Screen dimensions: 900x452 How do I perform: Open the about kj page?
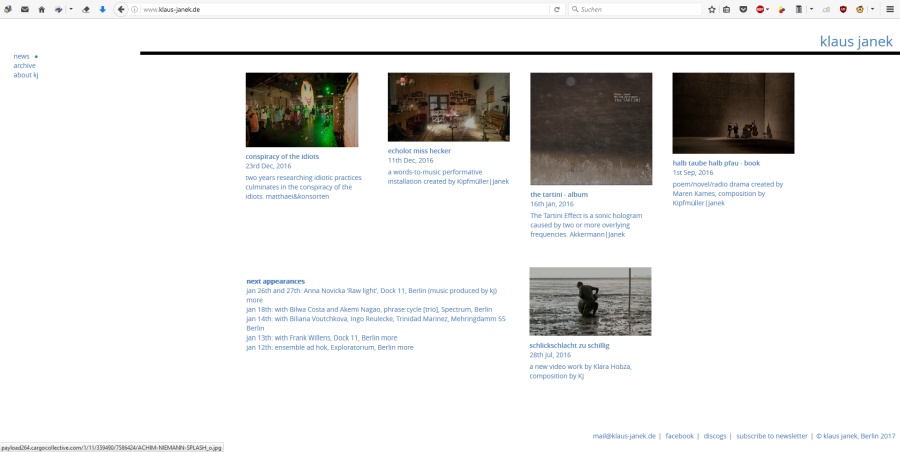[26, 75]
